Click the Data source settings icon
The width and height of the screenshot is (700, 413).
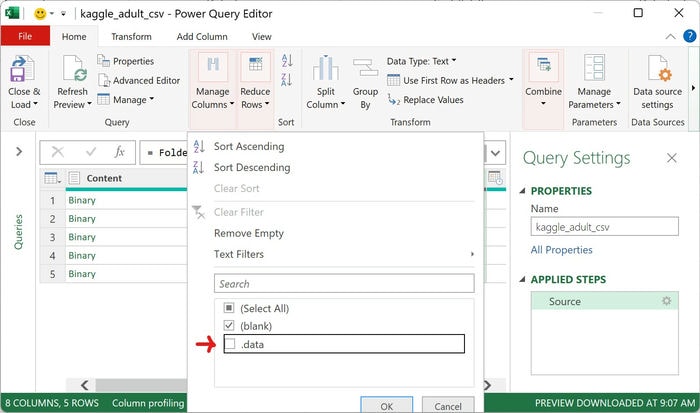coord(658,68)
